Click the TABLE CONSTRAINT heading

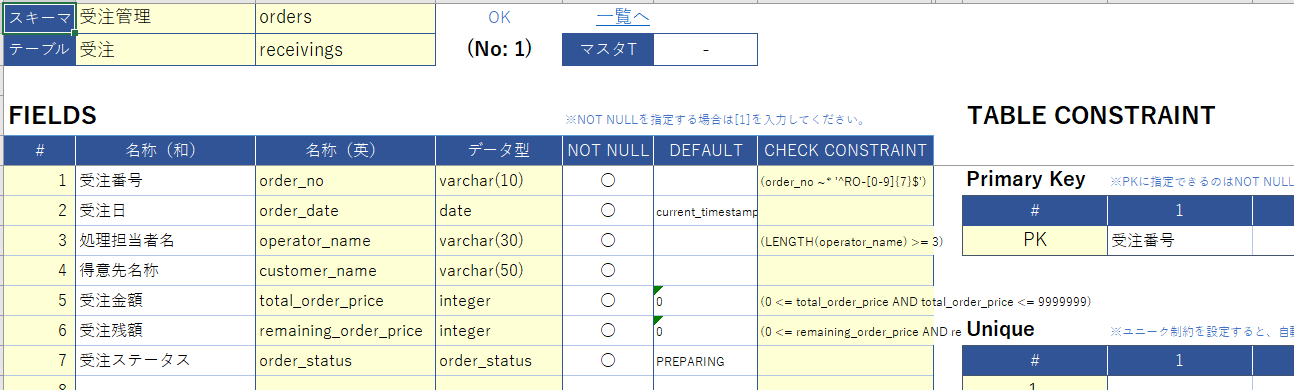pyautogui.click(x=1091, y=116)
